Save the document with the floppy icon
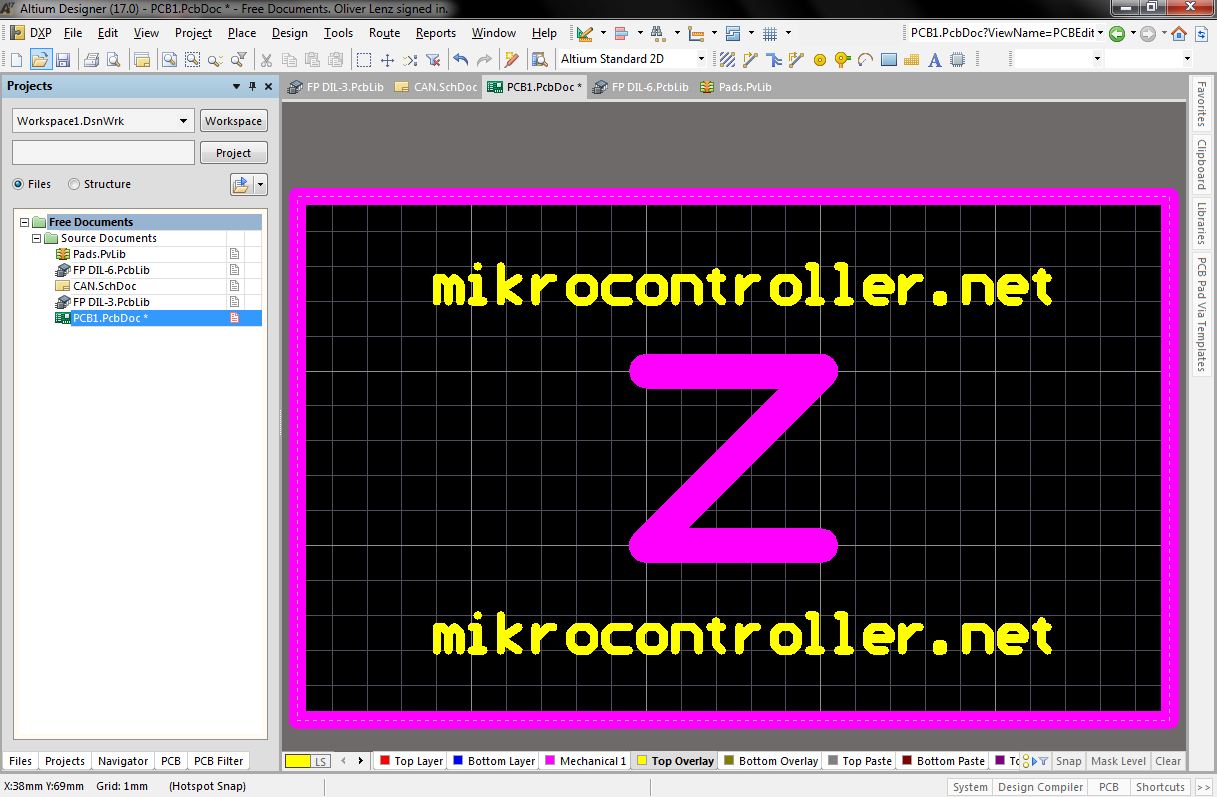This screenshot has width=1217, height=797. pos(62,60)
